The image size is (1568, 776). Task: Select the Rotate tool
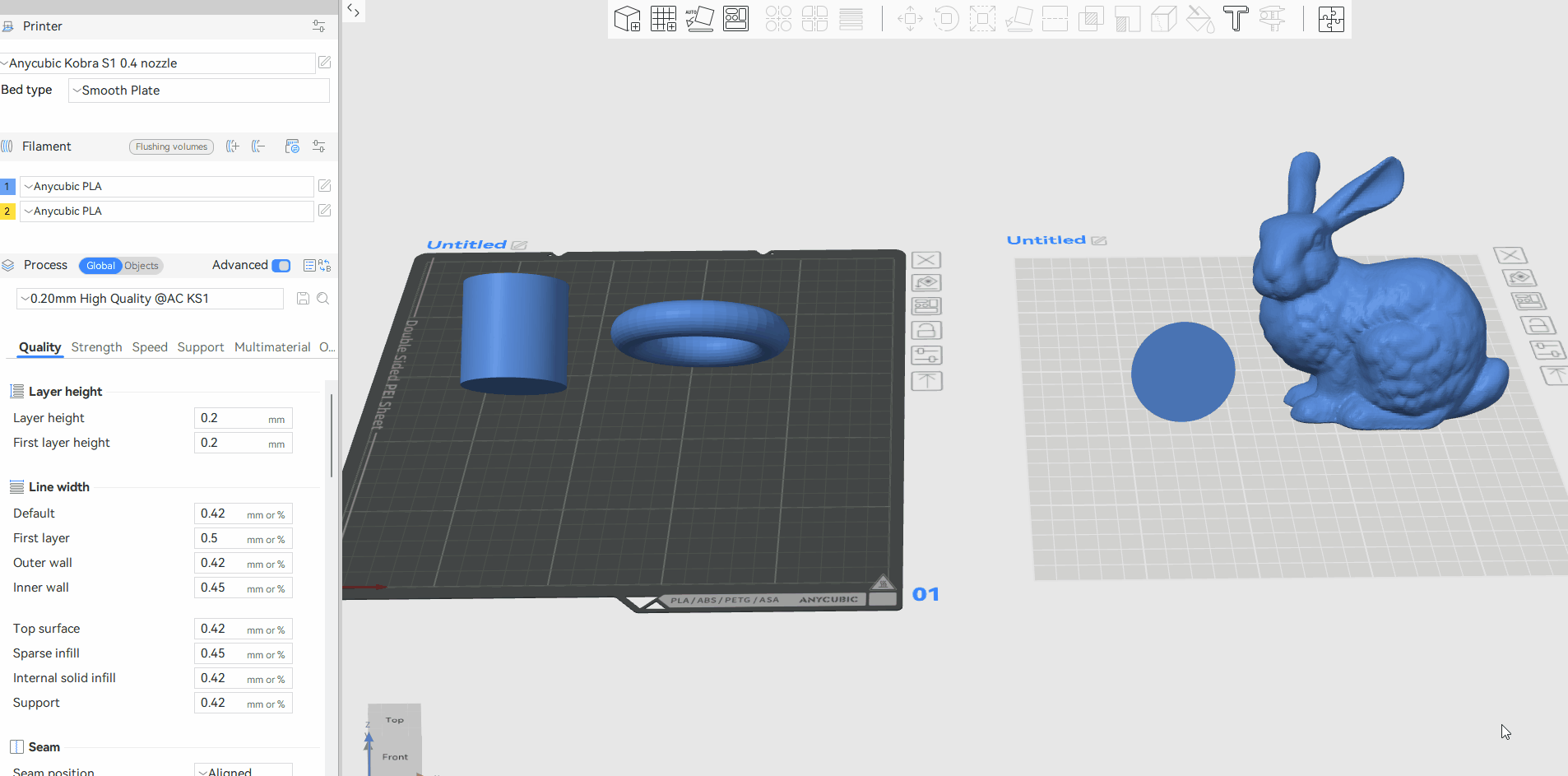pyautogui.click(x=946, y=18)
